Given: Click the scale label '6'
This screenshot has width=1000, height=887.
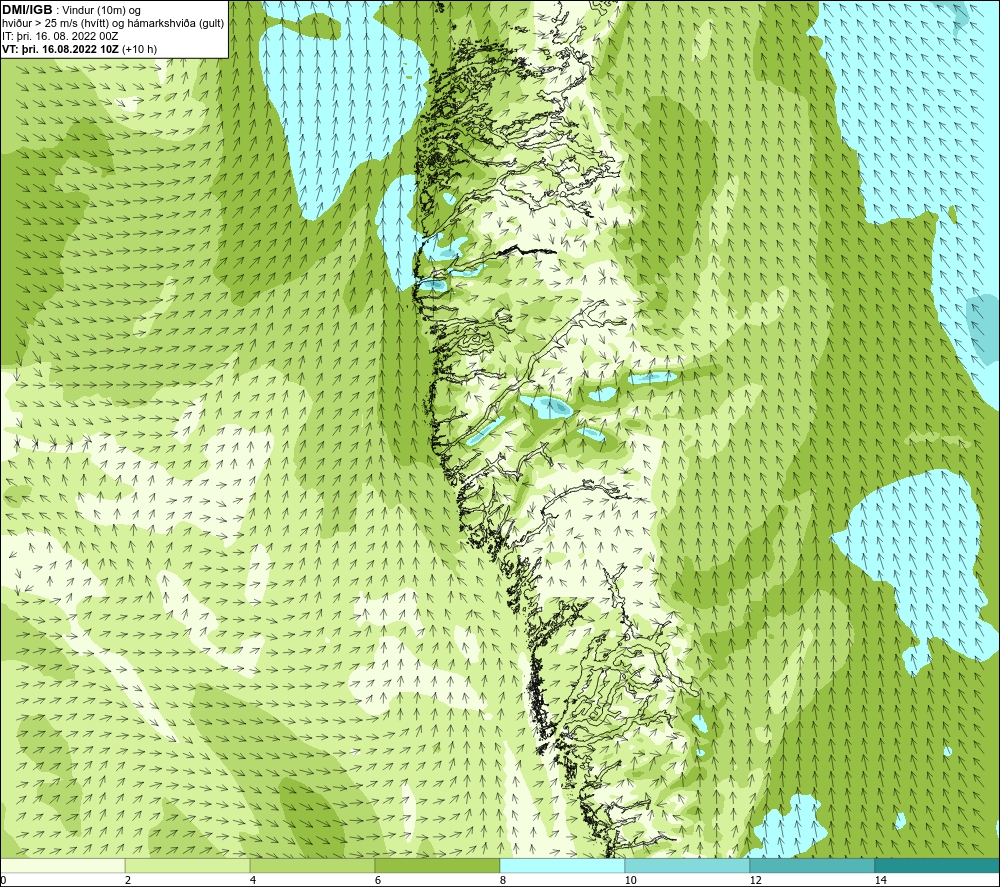Looking at the screenshot, I should [x=378, y=880].
